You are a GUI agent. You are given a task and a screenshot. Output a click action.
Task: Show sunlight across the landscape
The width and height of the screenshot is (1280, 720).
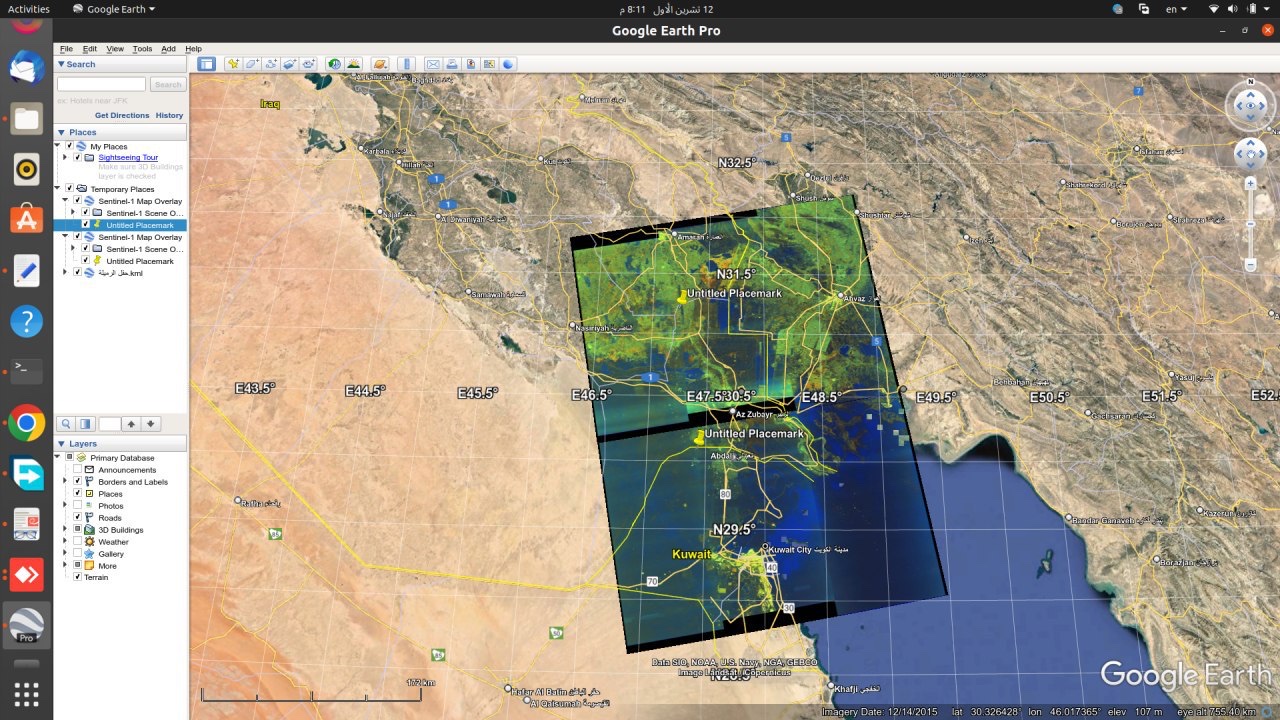point(353,64)
